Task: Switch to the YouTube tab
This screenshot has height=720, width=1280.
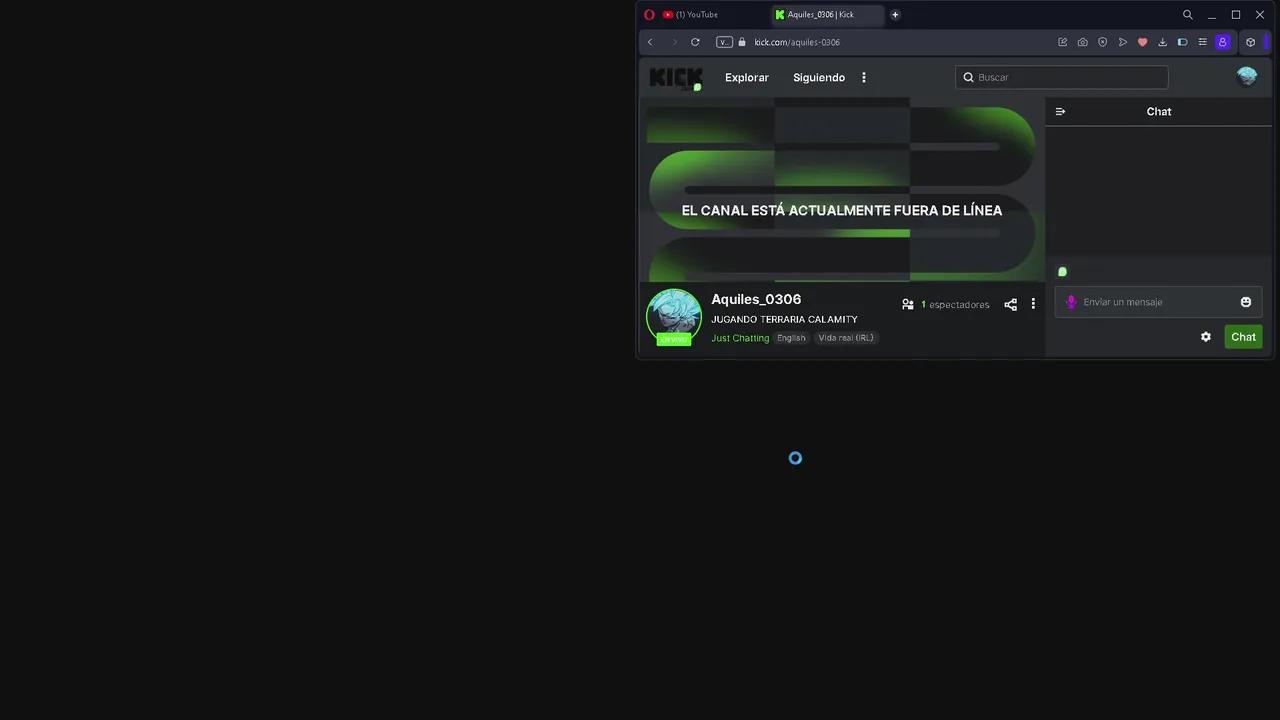Action: (712, 15)
